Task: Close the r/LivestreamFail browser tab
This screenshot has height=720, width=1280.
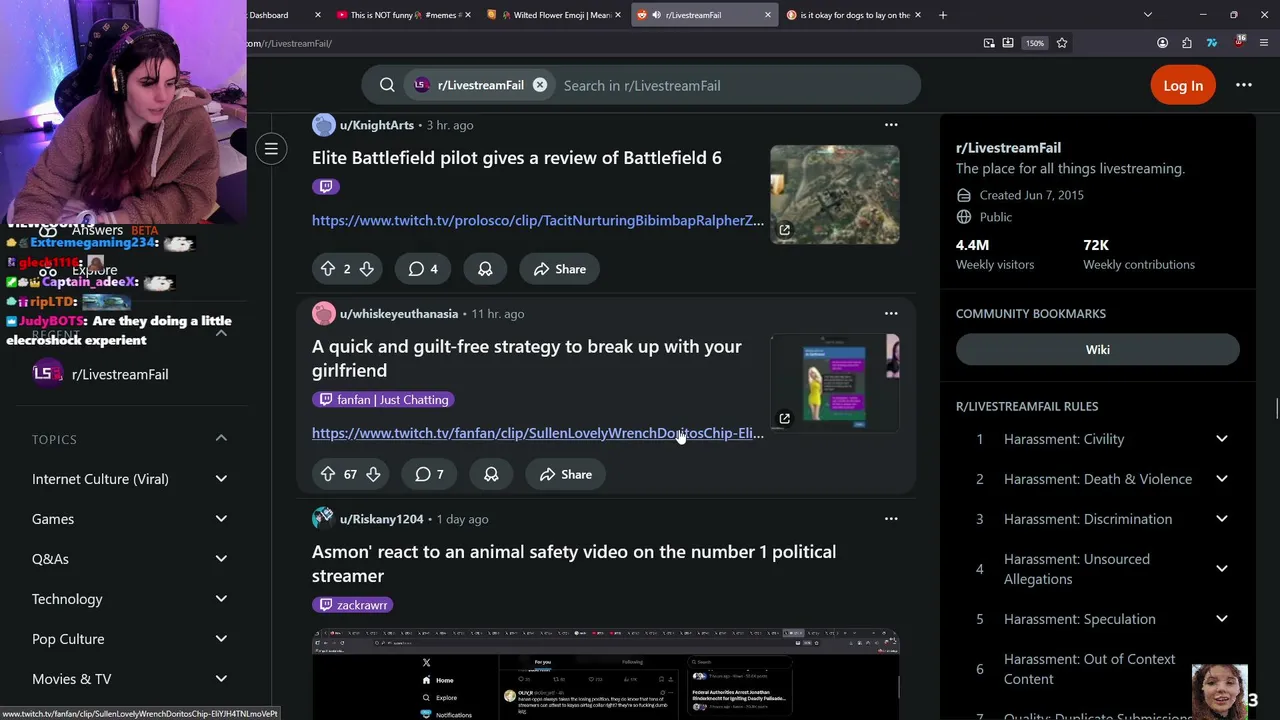Action: point(768,15)
